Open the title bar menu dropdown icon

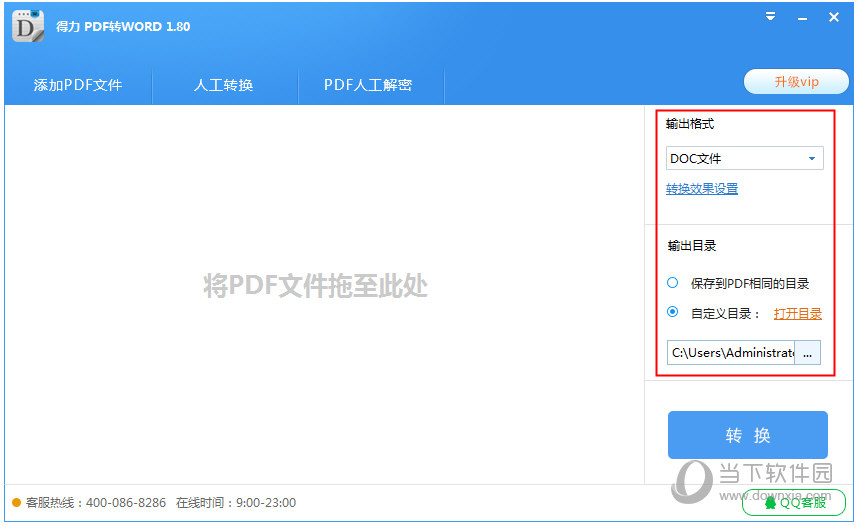point(771,17)
